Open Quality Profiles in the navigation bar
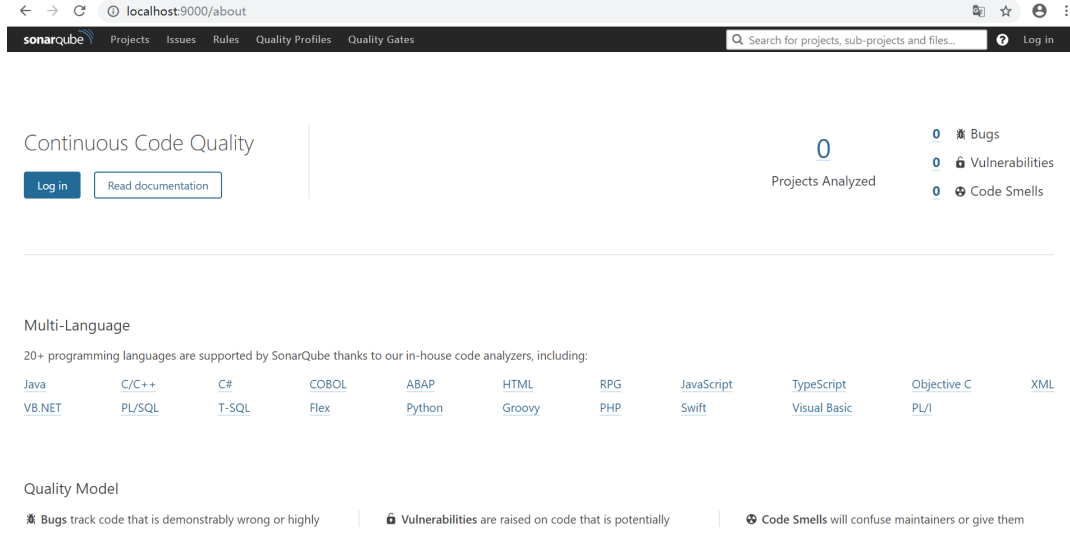The image size is (1070, 541). [293, 40]
